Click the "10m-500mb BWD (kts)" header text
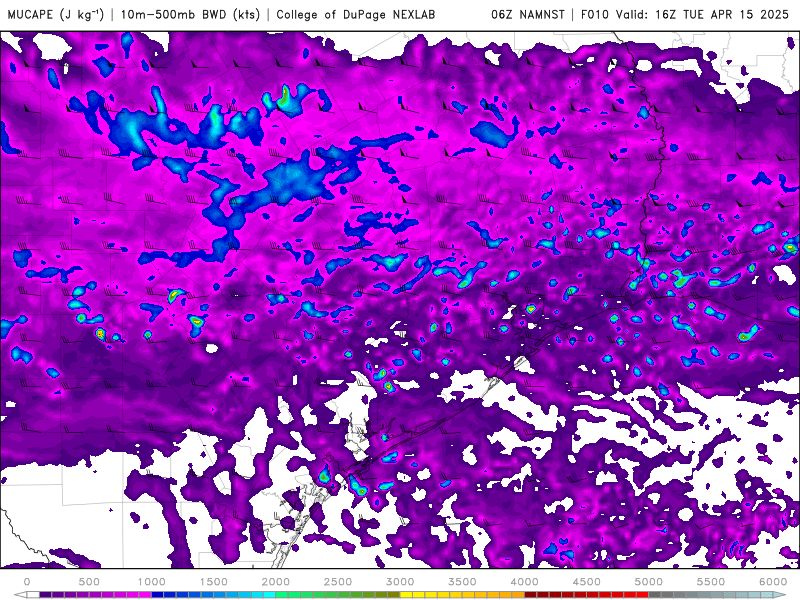Image resolution: width=800 pixels, height=600 pixels. [x=190, y=14]
